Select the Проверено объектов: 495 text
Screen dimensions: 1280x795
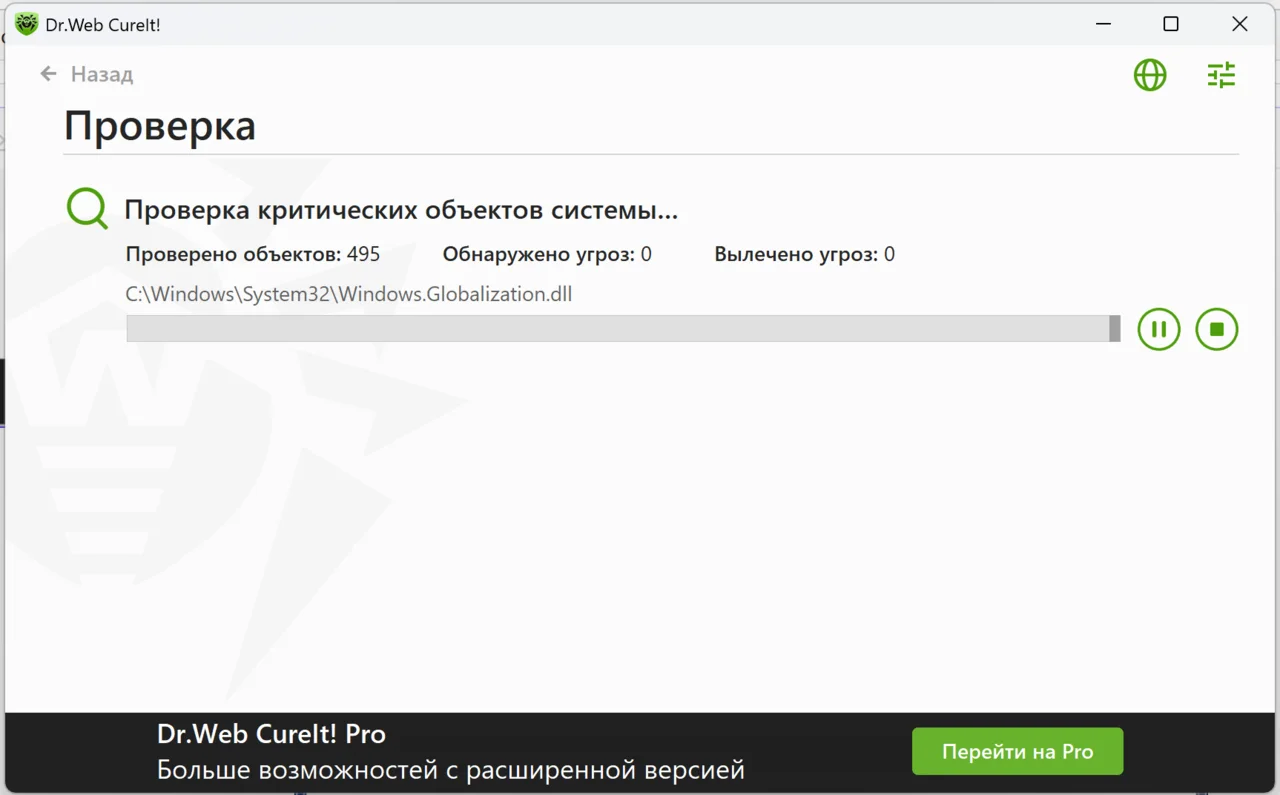point(253,254)
